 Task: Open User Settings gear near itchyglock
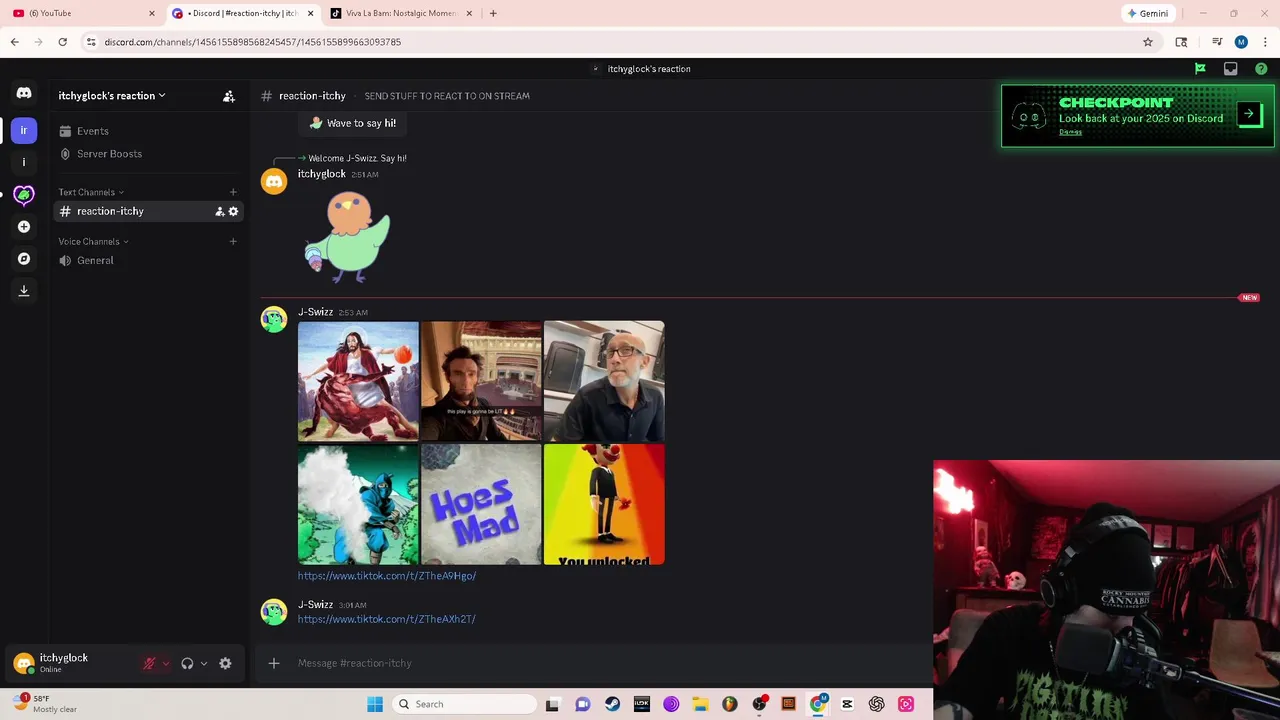tap(225, 663)
